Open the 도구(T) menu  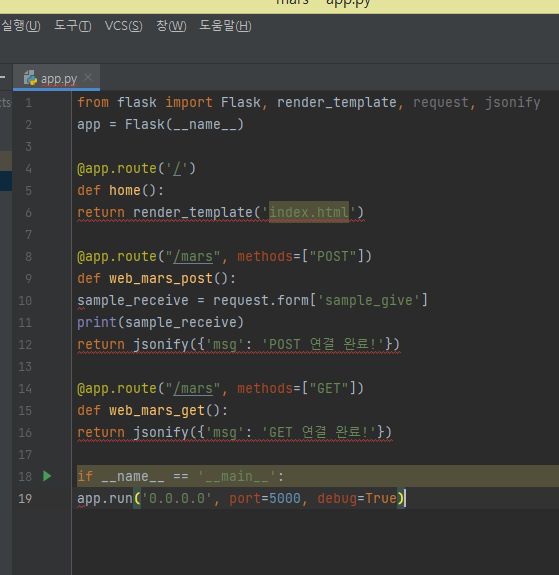pos(73,26)
